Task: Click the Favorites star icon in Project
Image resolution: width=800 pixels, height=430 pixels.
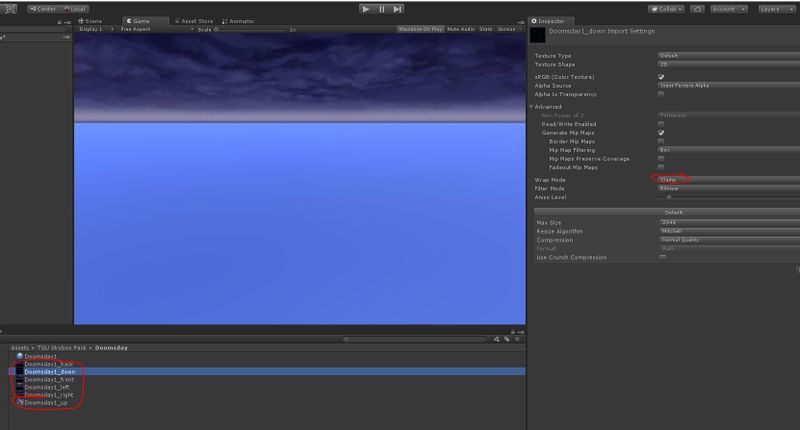Action: (517, 339)
